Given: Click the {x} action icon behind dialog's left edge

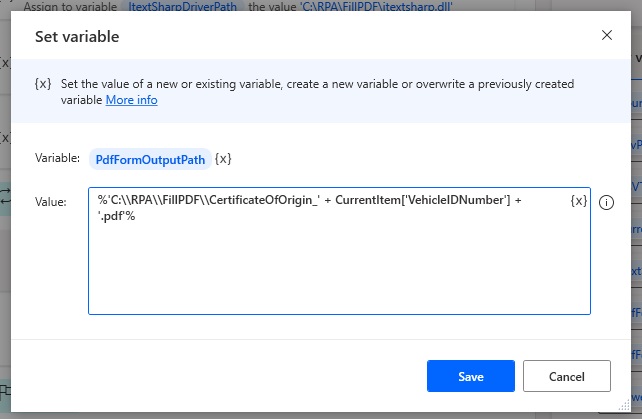Looking at the screenshot, I should coord(5,137).
